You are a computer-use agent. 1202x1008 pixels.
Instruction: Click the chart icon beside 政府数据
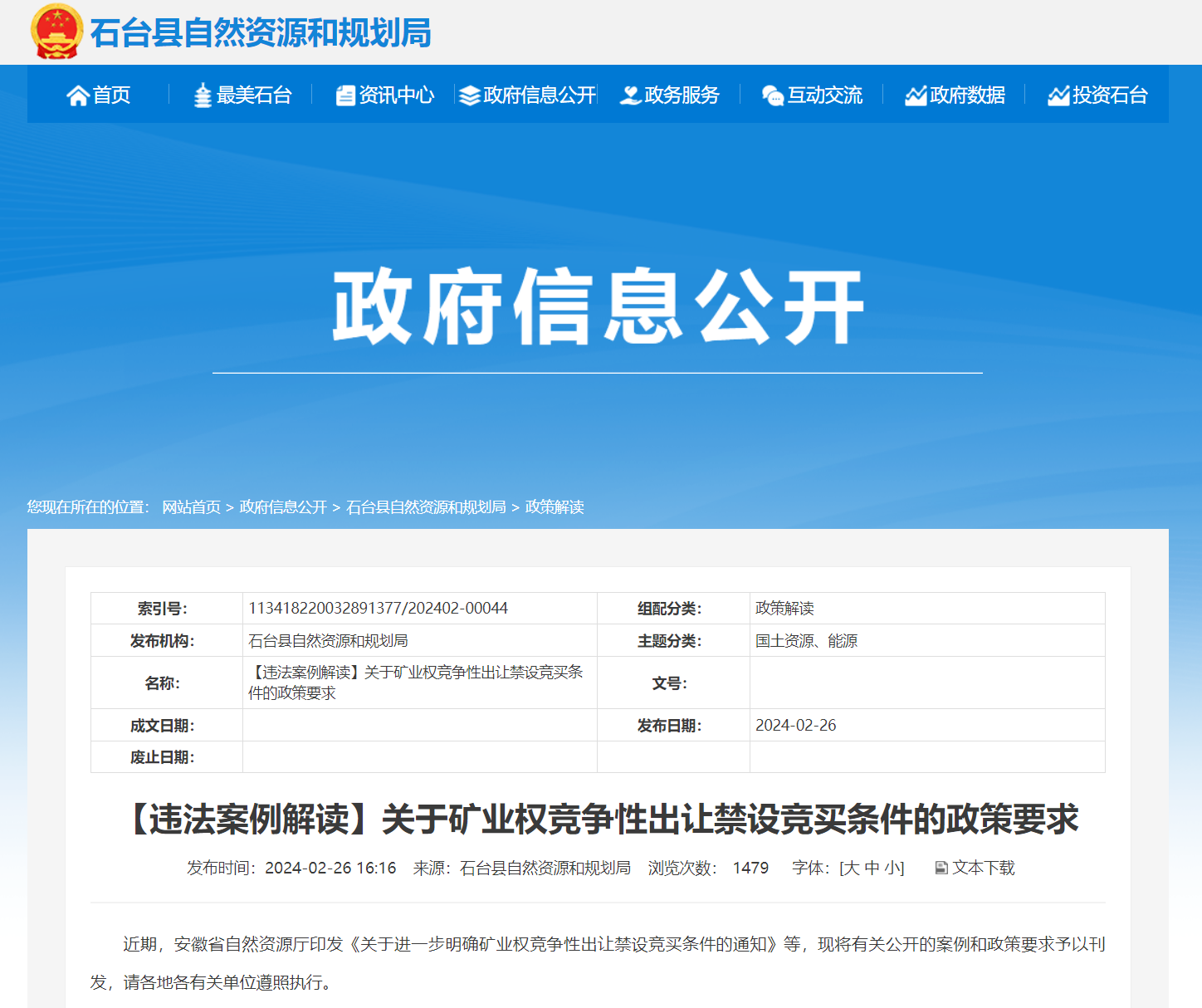click(x=916, y=95)
